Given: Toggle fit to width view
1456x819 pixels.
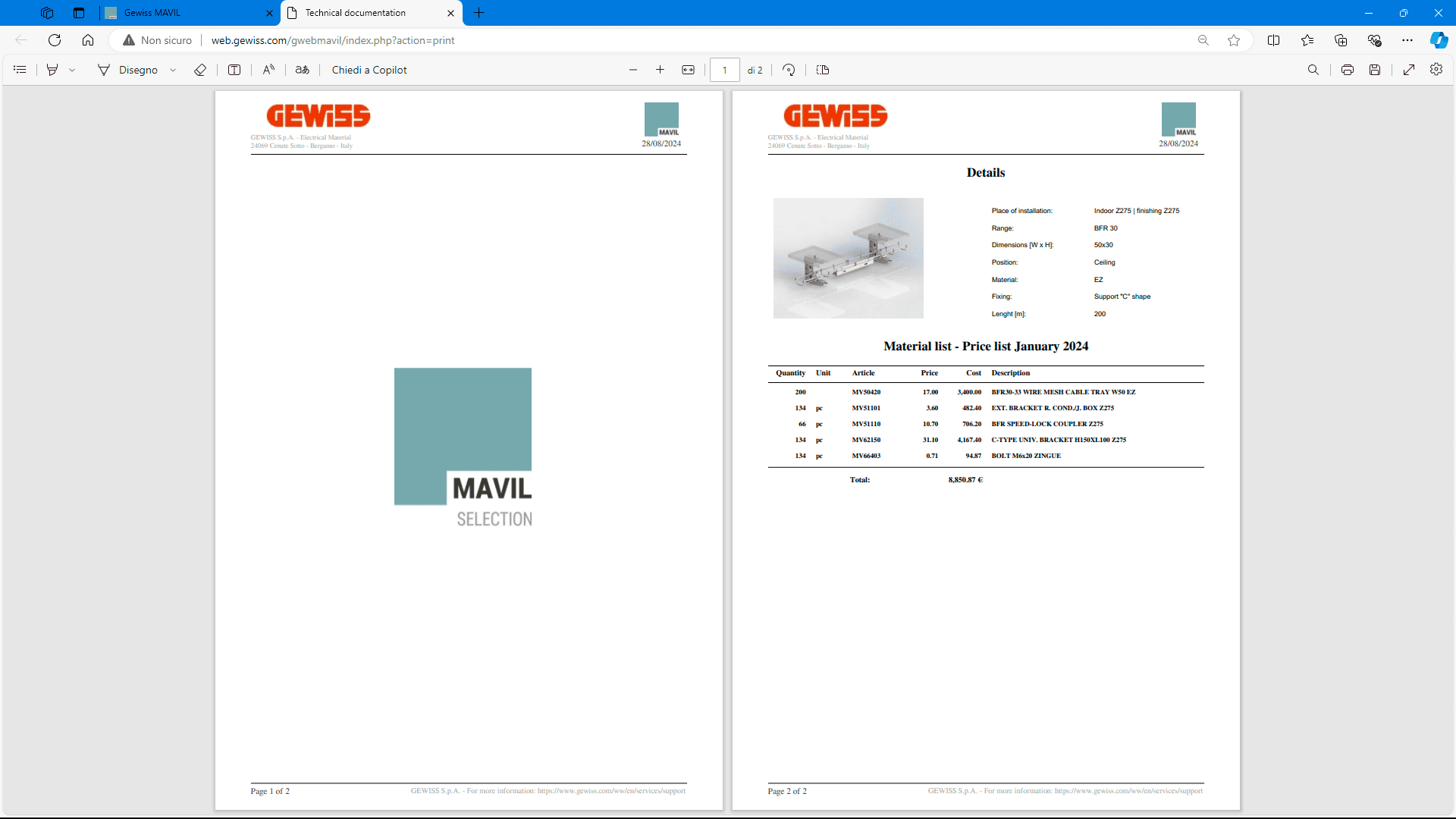Looking at the screenshot, I should (689, 70).
